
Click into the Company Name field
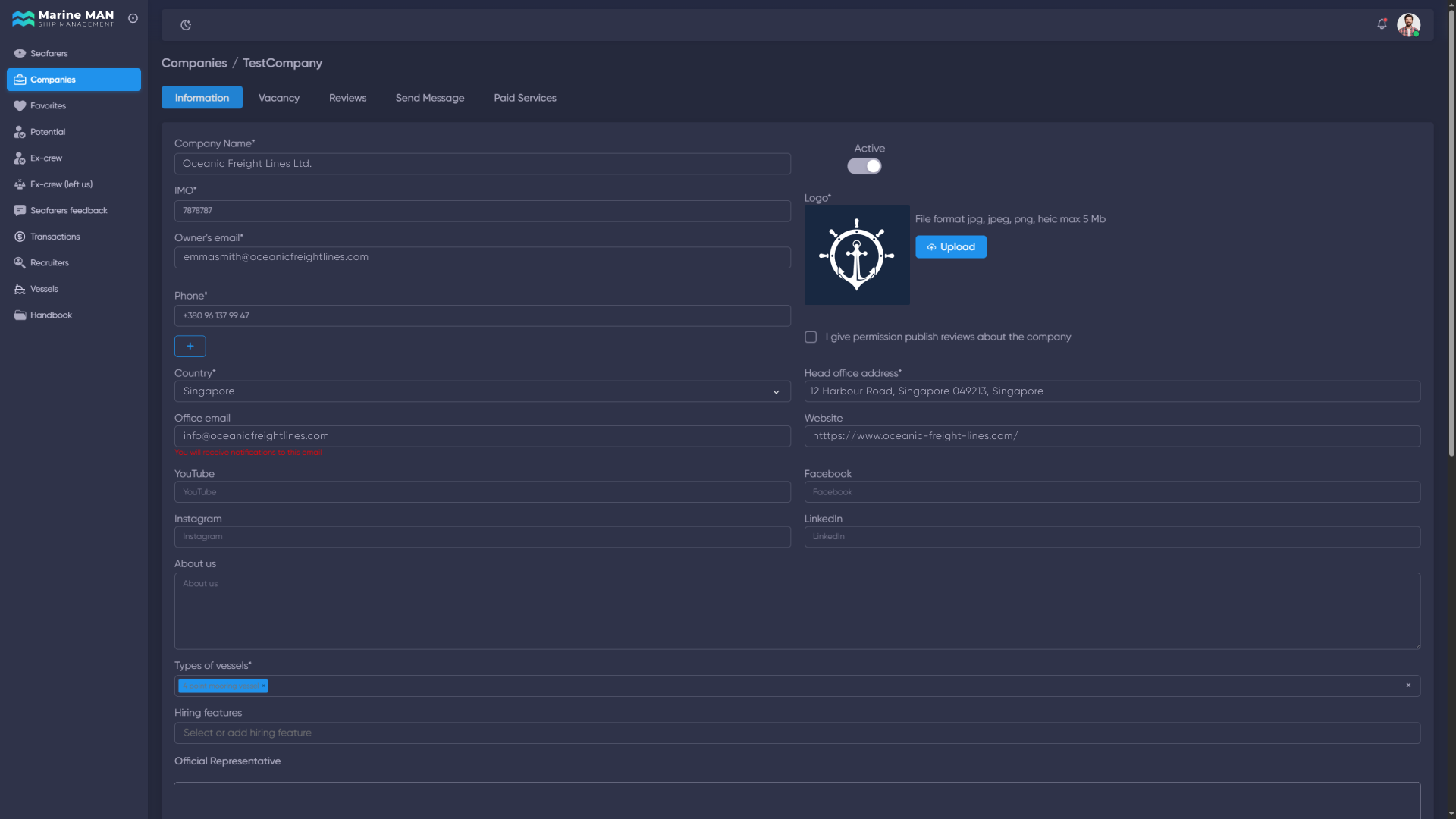click(482, 164)
